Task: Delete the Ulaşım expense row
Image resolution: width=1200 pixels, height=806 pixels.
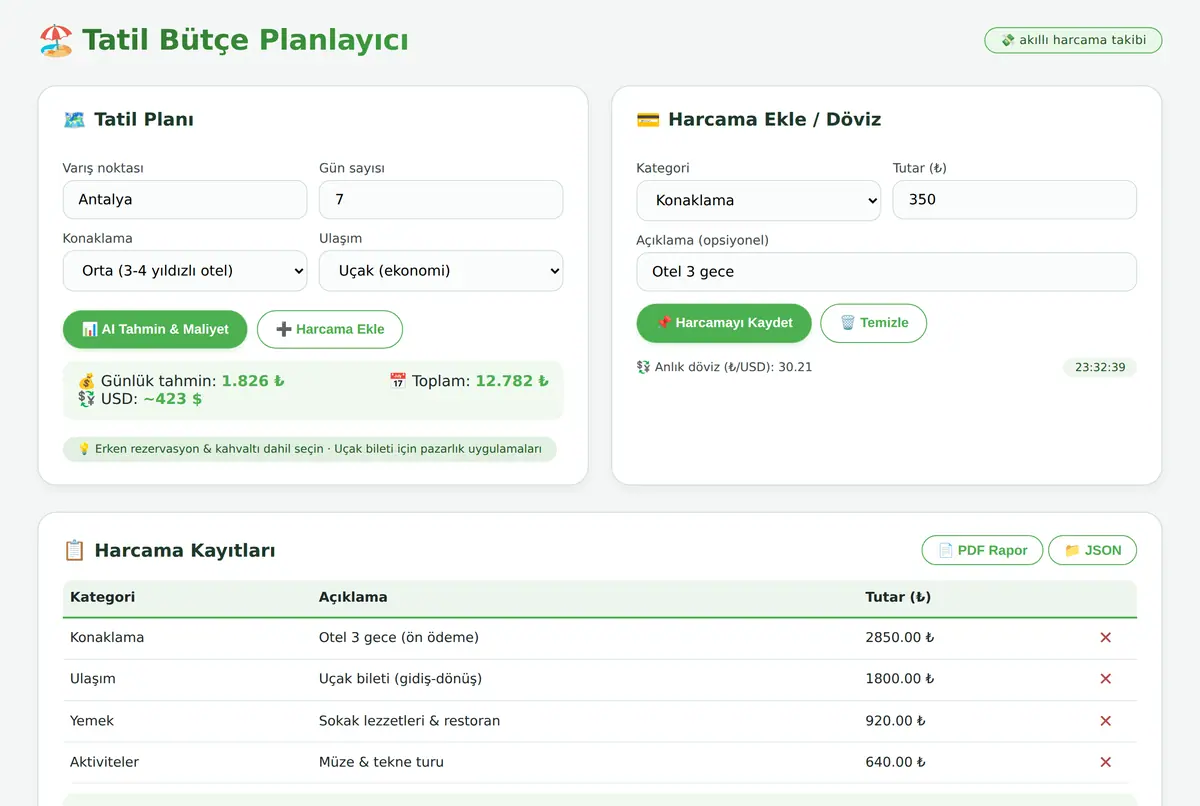Action: point(1105,679)
